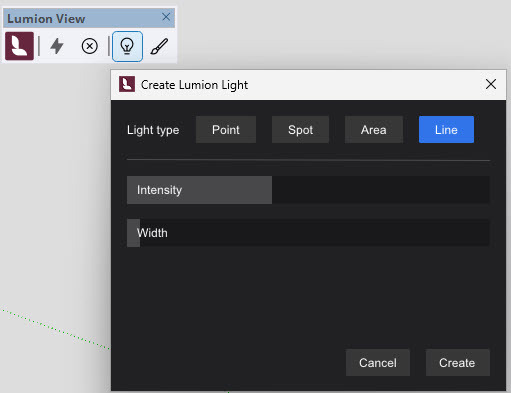
Task: Click the Lumion View toolbar title
Action: [x=46, y=19]
